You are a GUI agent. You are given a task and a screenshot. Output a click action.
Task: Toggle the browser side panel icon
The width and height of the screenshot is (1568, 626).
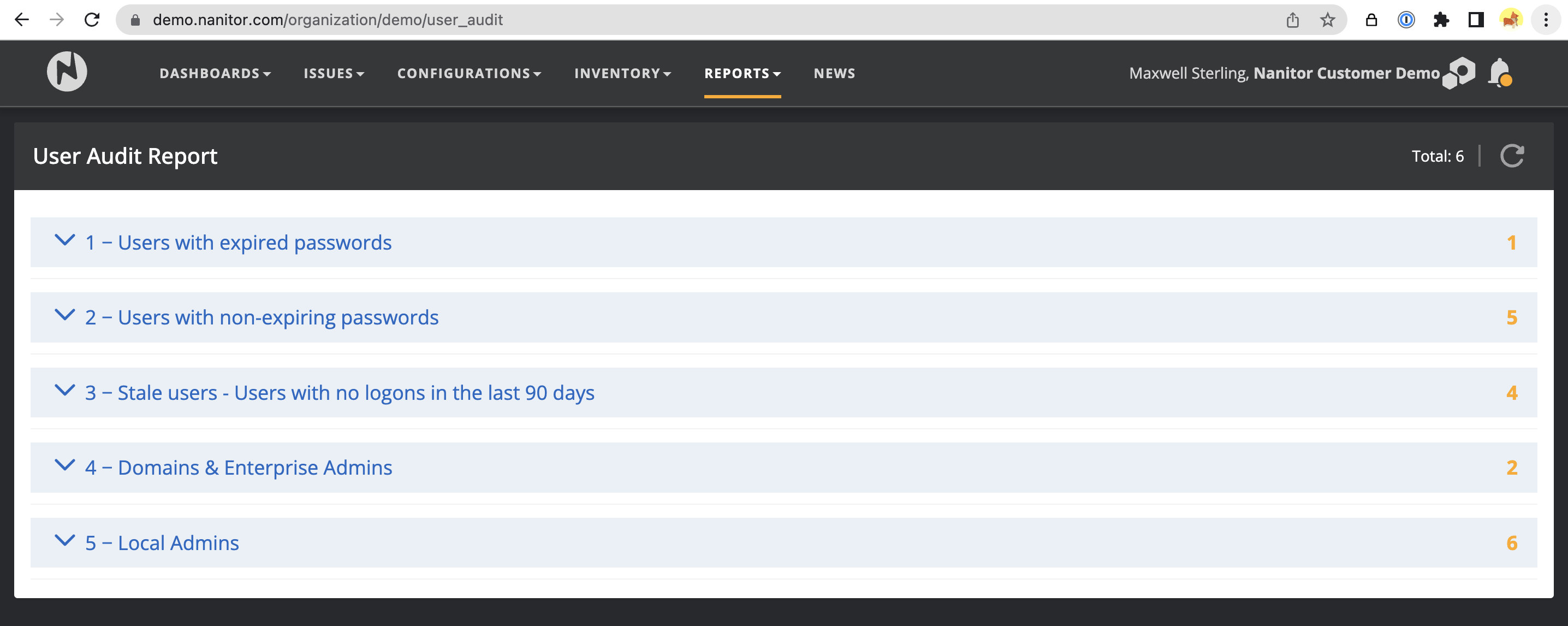click(x=1476, y=20)
